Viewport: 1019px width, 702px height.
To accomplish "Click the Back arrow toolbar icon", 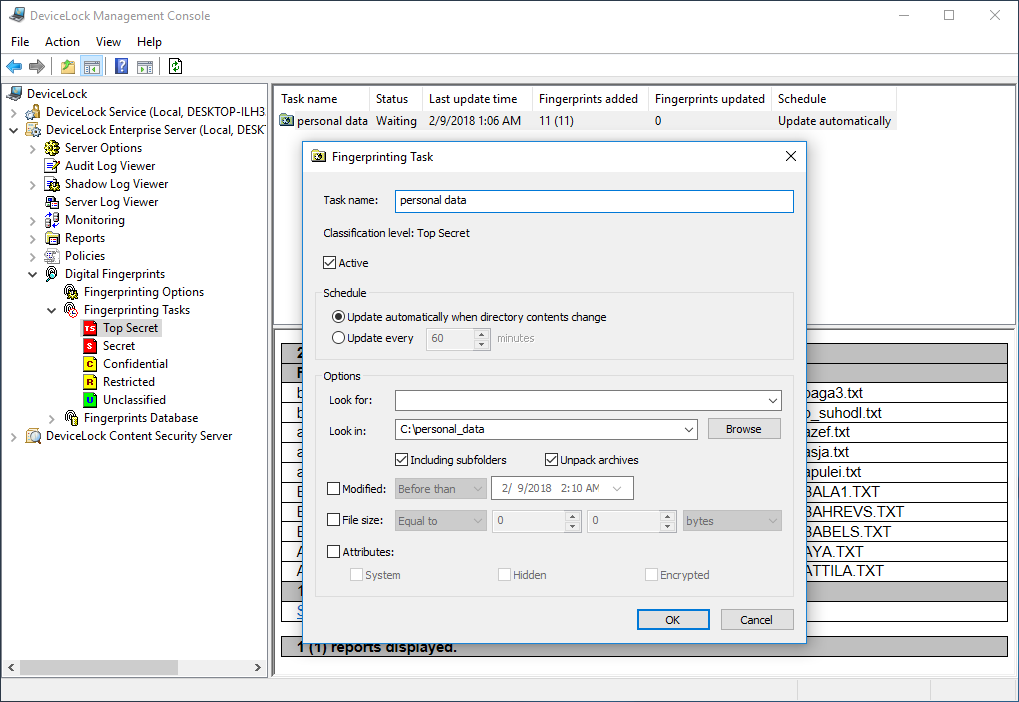I will coord(14,67).
